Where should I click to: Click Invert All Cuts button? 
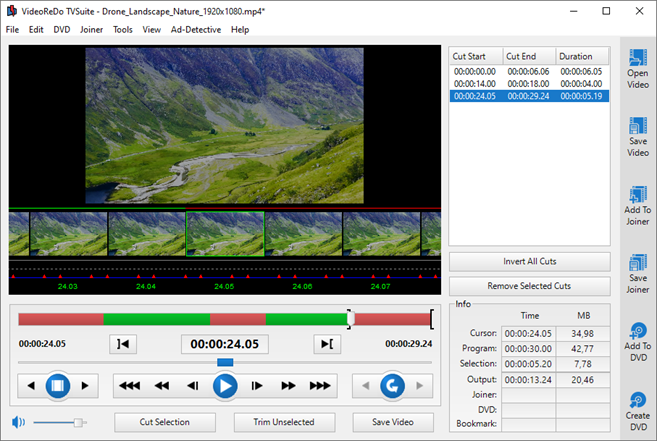(530, 262)
